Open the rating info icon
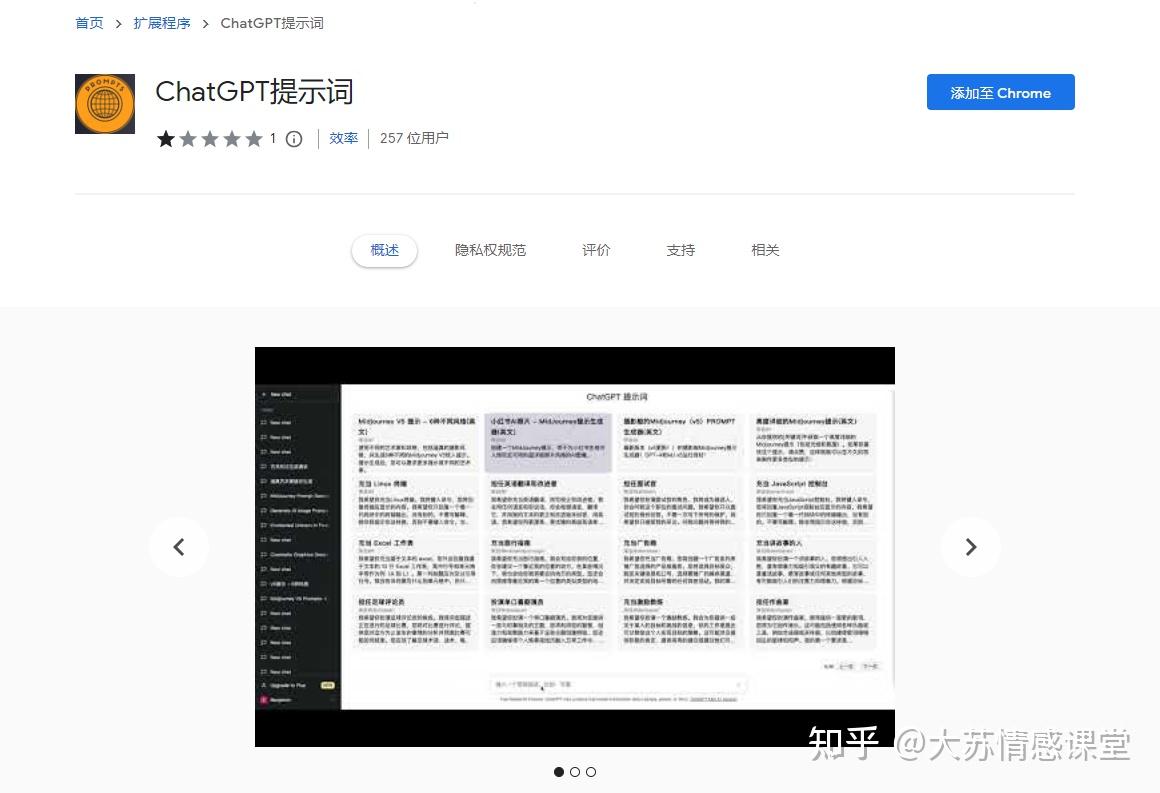1160x793 pixels. click(294, 139)
